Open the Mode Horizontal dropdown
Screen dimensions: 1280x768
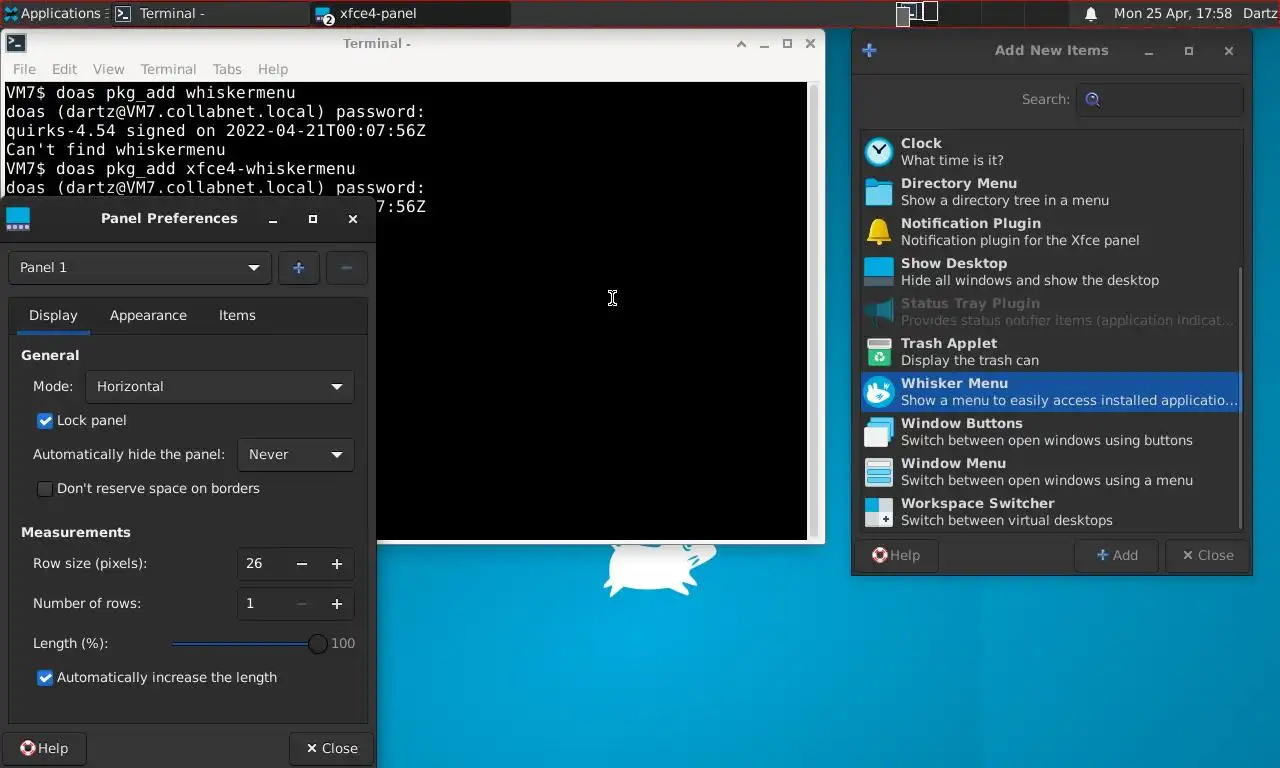219,387
